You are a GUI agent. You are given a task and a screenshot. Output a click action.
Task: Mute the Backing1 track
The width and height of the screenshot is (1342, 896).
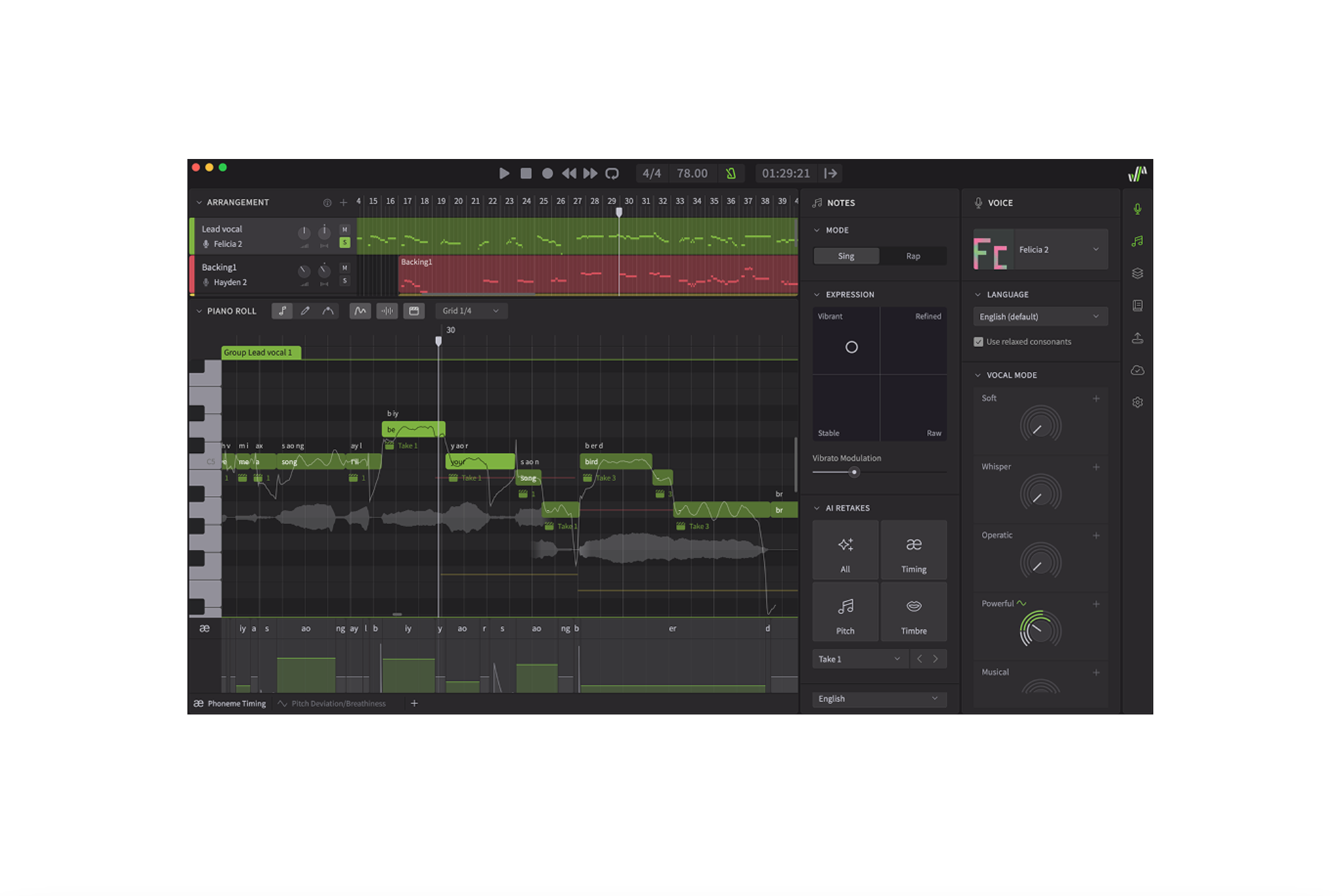[x=345, y=268]
